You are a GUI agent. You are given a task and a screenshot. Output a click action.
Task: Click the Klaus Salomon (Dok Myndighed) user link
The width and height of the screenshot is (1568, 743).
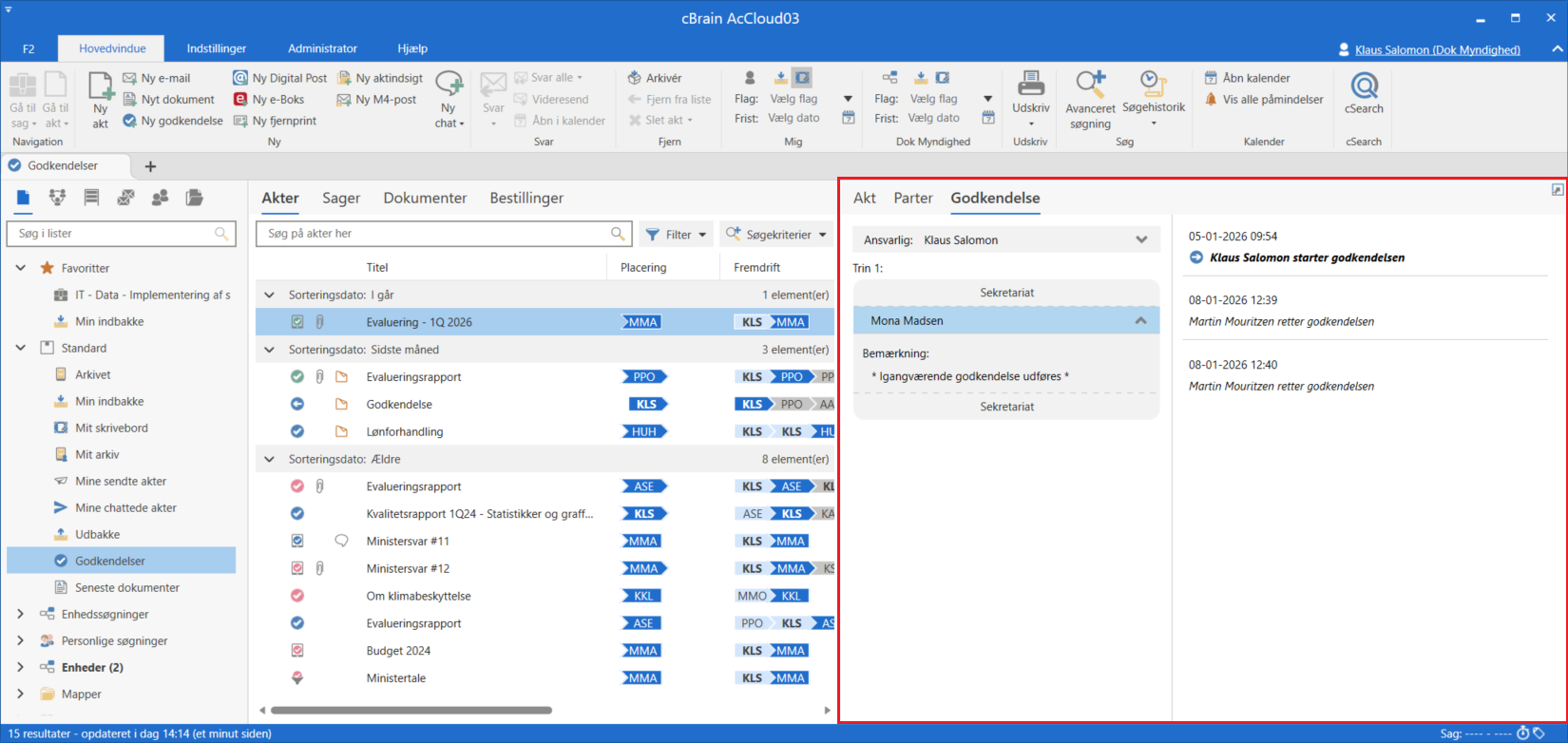[1437, 49]
